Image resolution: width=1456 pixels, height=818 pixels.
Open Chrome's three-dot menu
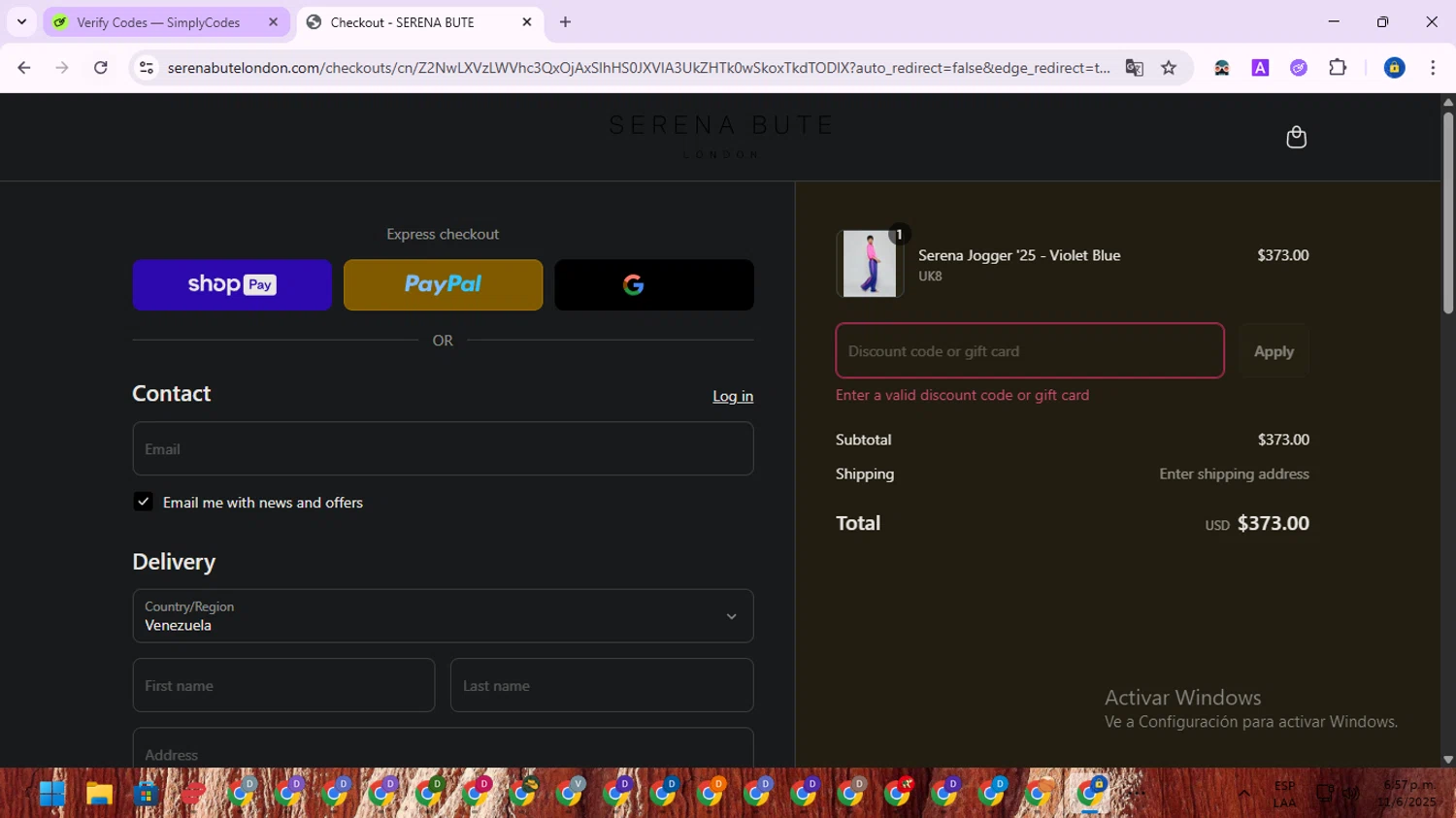(x=1433, y=68)
